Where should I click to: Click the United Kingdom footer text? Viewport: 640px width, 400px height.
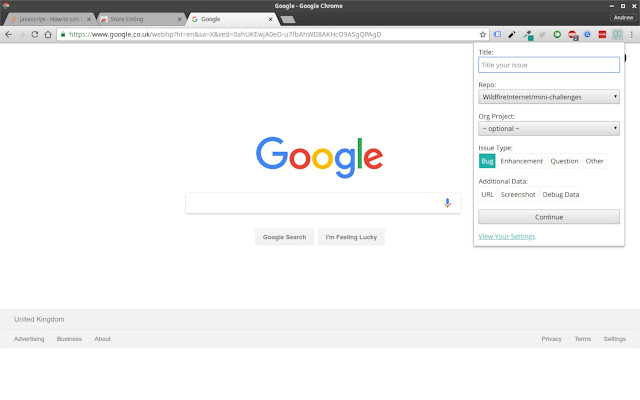tap(39, 319)
